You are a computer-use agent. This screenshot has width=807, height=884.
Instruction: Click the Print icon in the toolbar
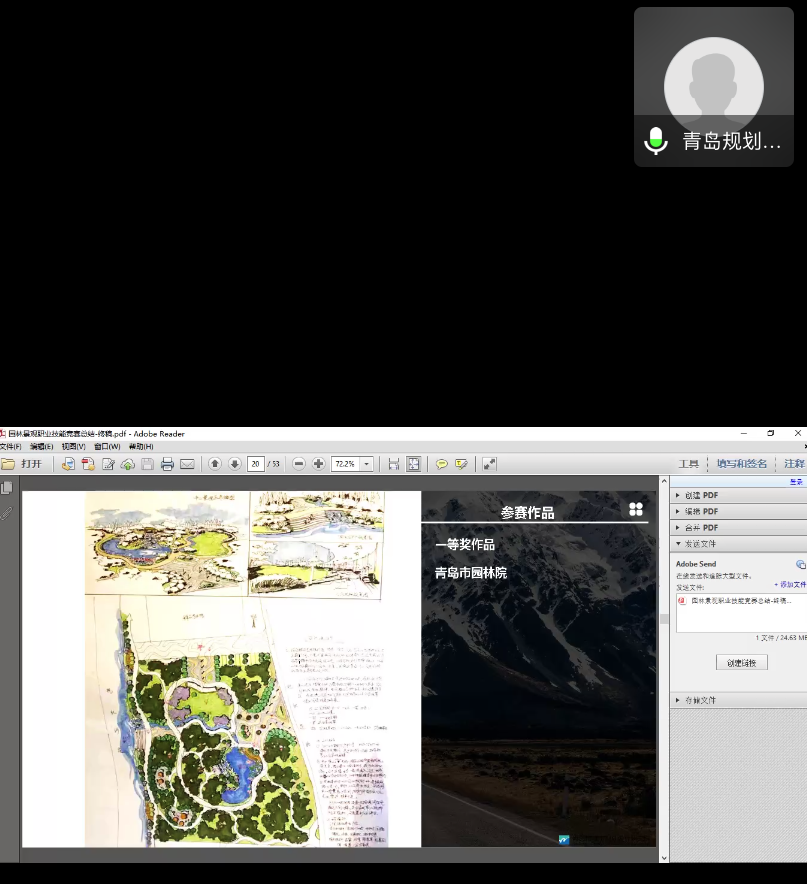tap(167, 464)
